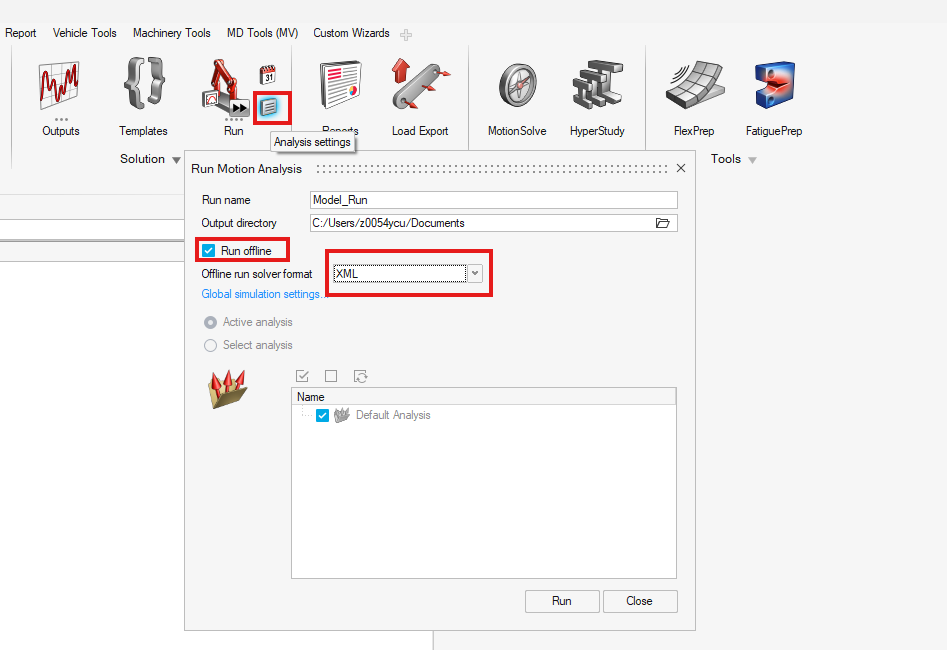The height and width of the screenshot is (650, 947).
Task: Open the Report ribbon tab
Action: (x=21, y=33)
